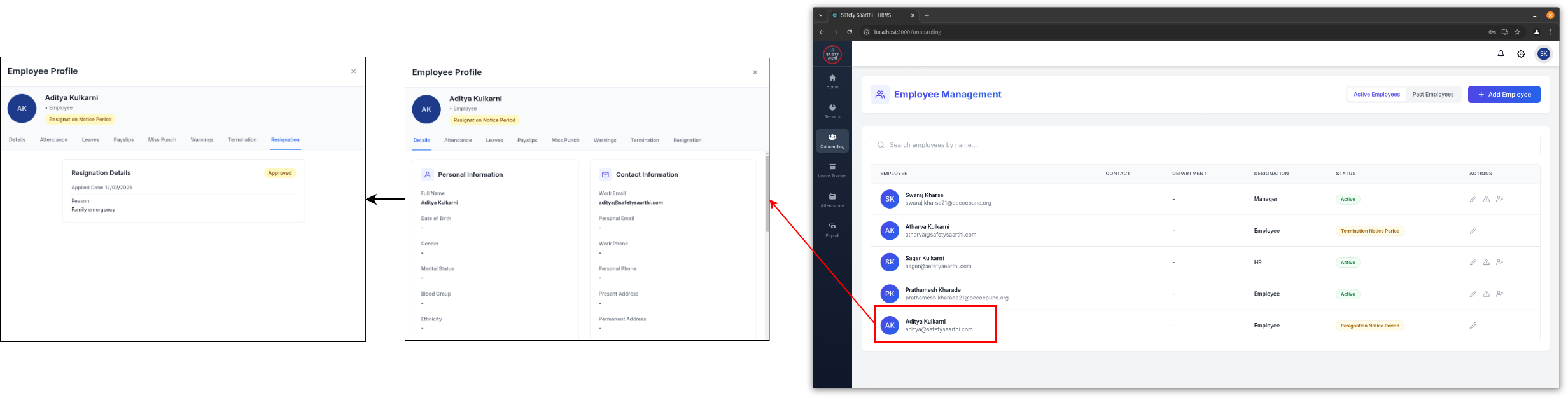
Task: Open Reports from the sidebar
Action: pos(832,111)
